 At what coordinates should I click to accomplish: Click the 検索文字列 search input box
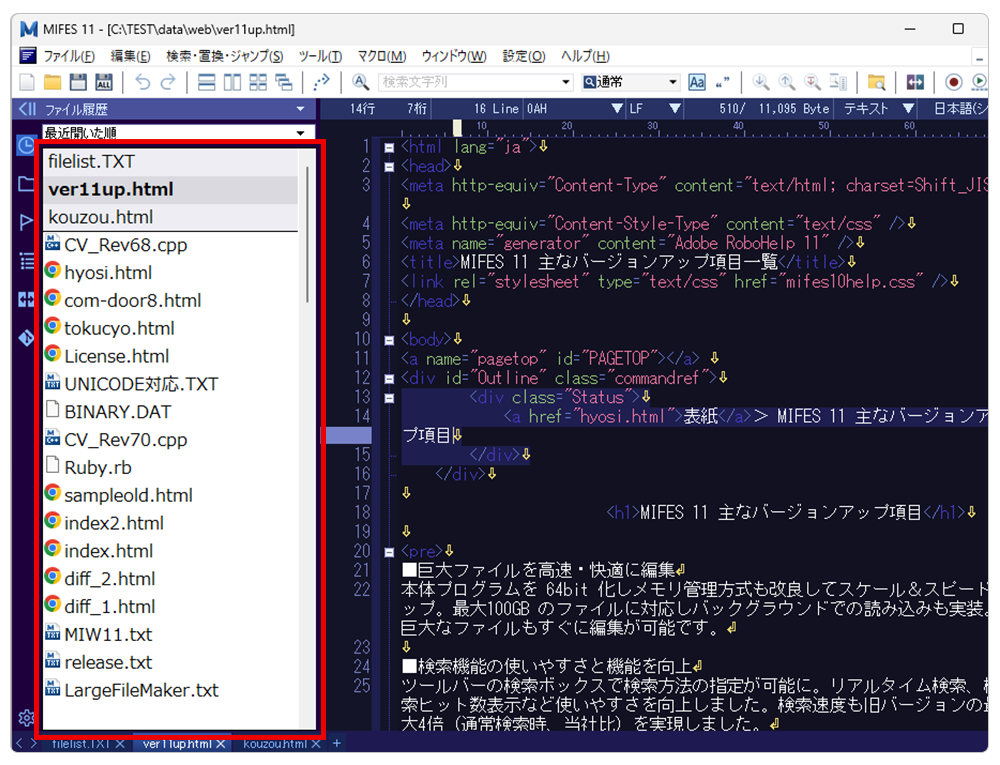[x=468, y=82]
